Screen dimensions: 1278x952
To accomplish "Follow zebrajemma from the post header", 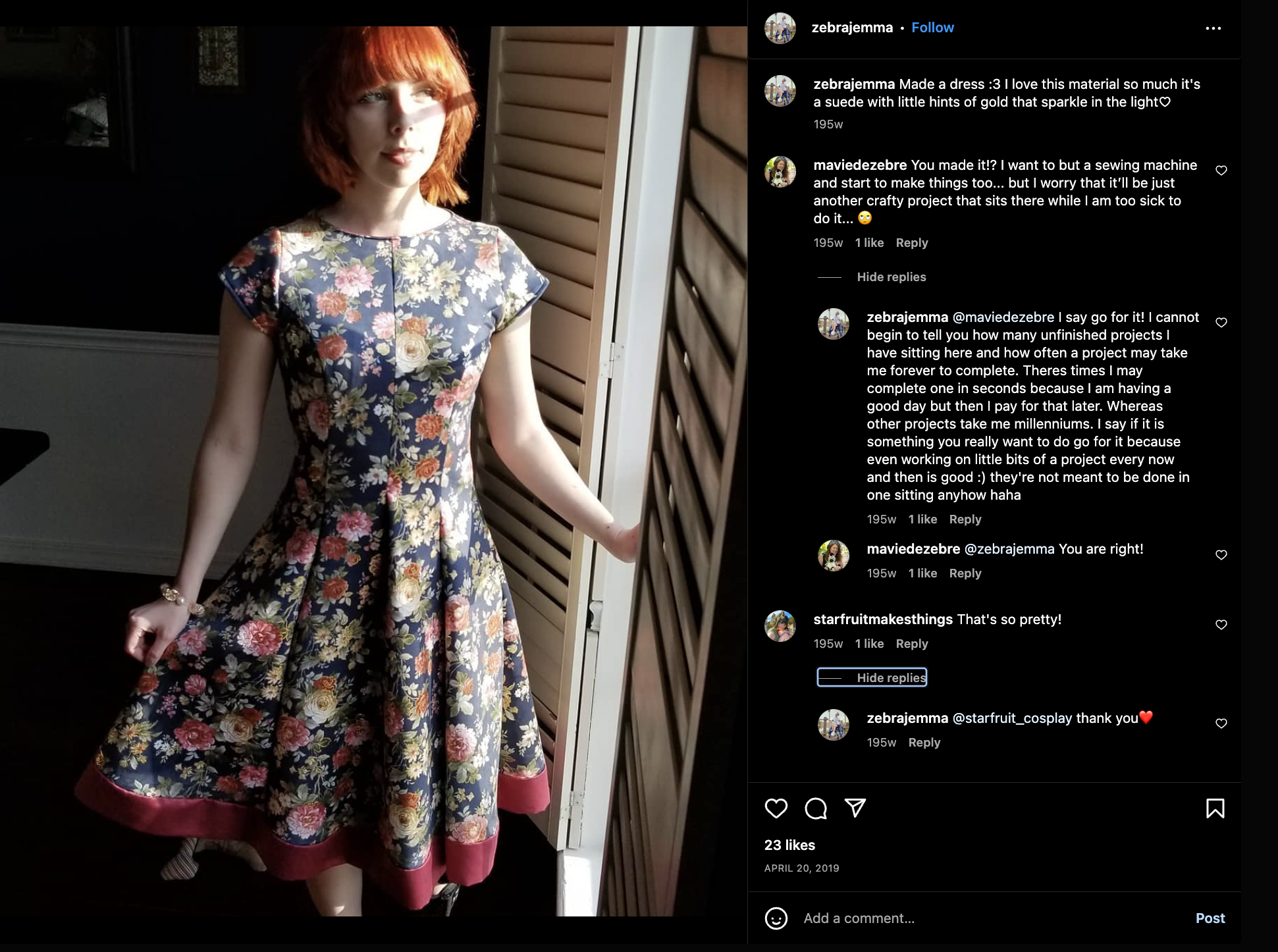I will 932,28.
